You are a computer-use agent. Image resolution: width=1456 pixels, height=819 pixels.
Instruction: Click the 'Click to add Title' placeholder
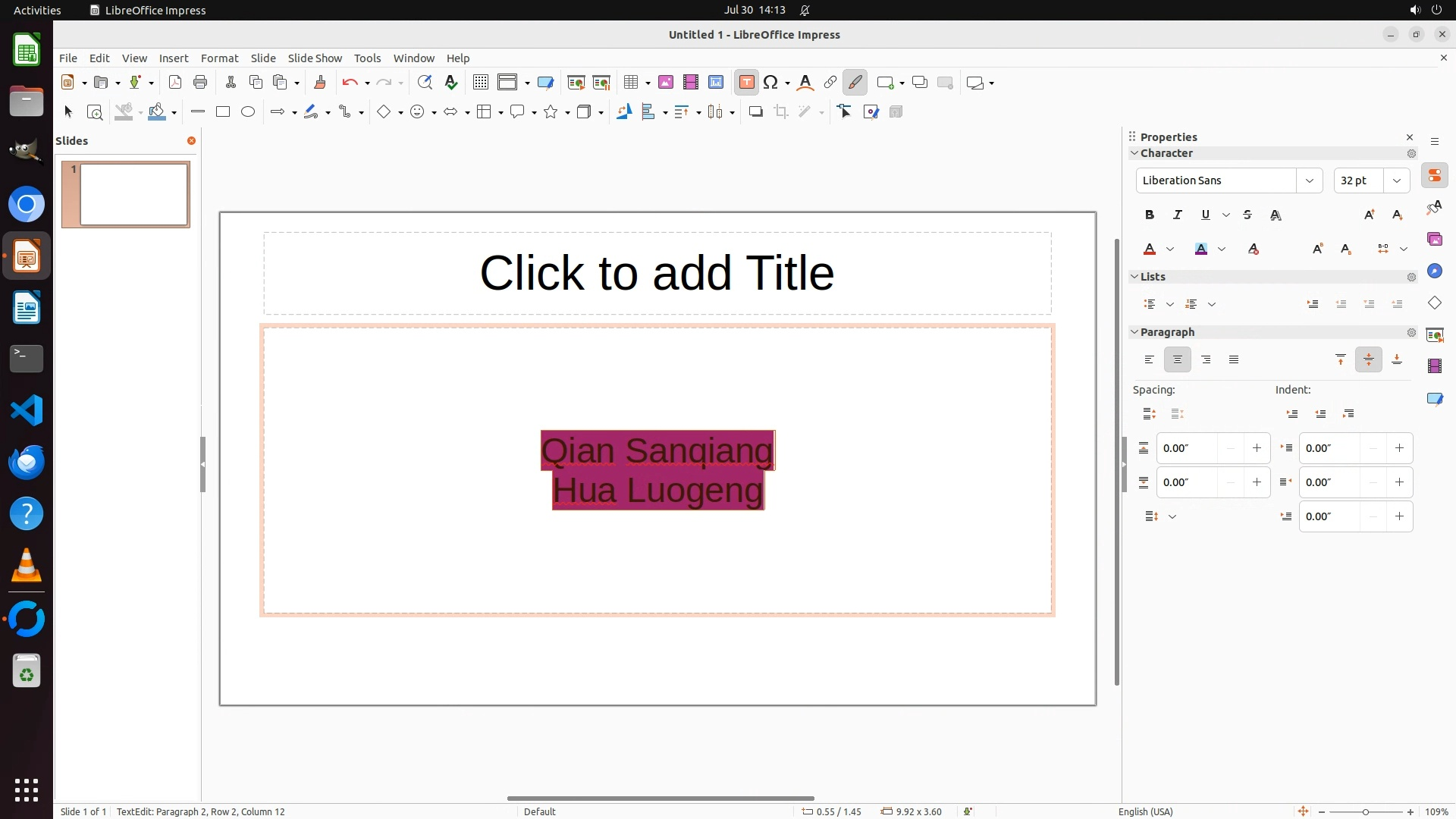coord(657,273)
